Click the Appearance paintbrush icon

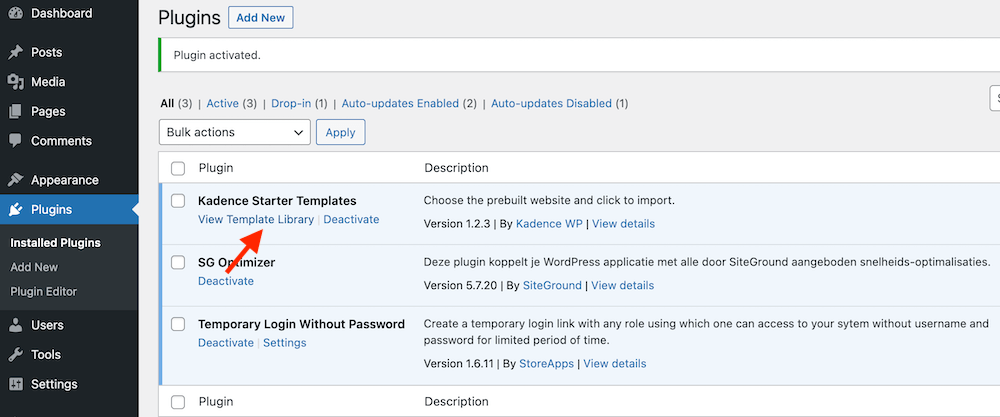(x=15, y=180)
